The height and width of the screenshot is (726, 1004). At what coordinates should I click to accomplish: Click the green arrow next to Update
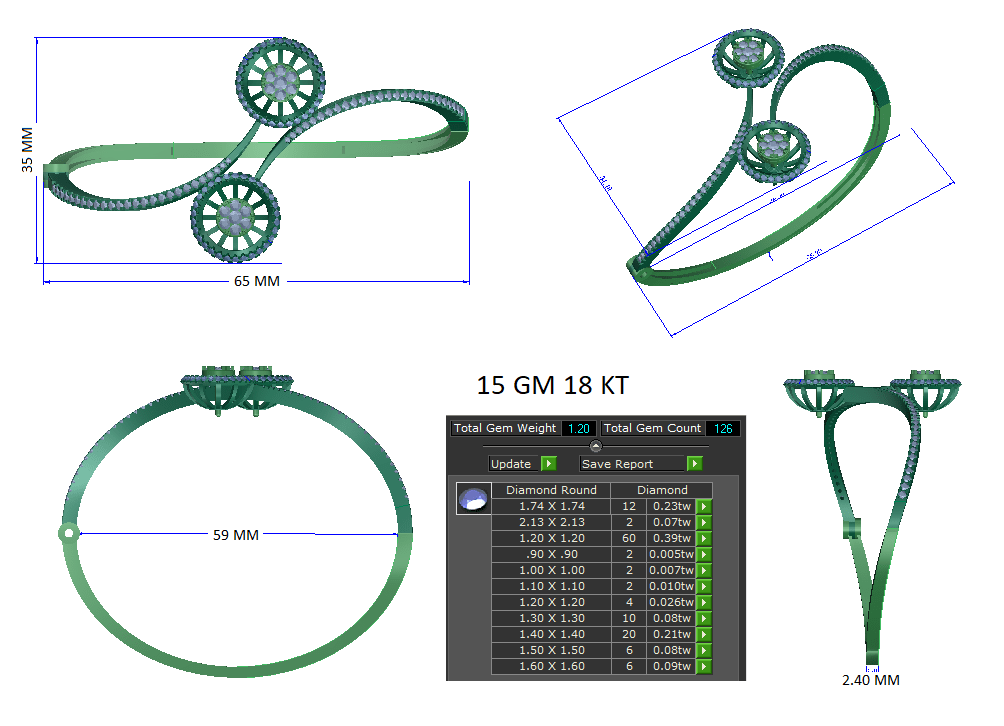click(x=548, y=464)
